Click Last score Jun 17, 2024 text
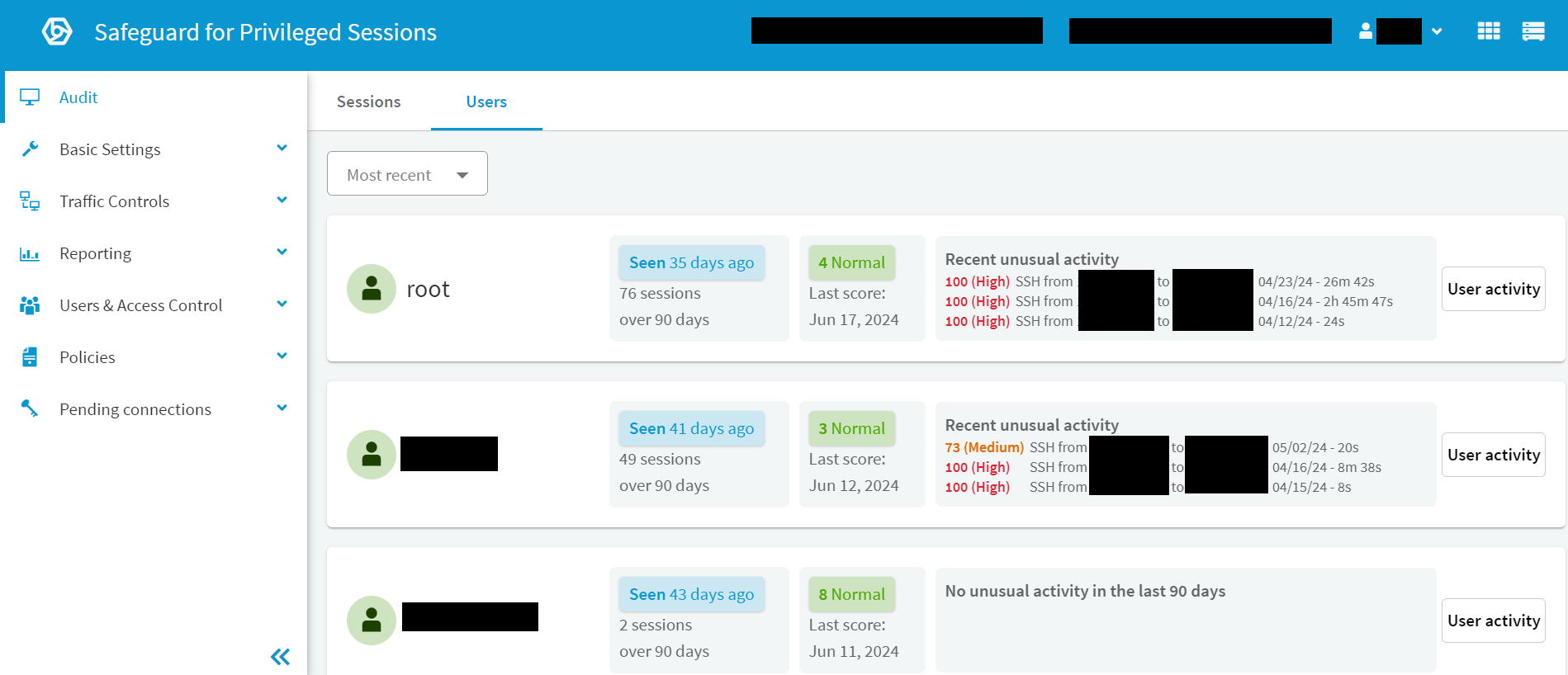Viewport: 1568px width, 675px height. coord(854,306)
